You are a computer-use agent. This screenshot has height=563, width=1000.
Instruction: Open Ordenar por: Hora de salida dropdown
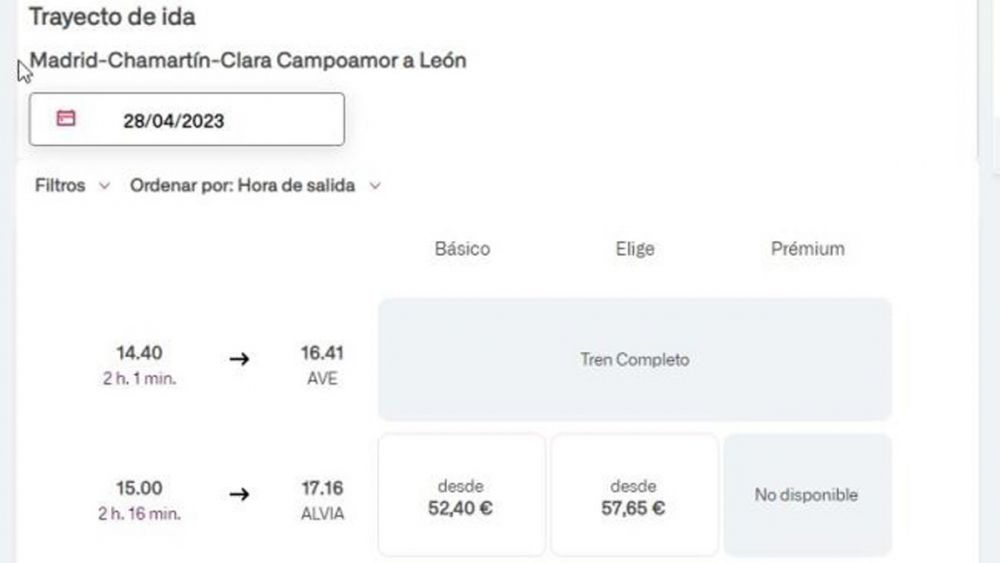coord(255,186)
